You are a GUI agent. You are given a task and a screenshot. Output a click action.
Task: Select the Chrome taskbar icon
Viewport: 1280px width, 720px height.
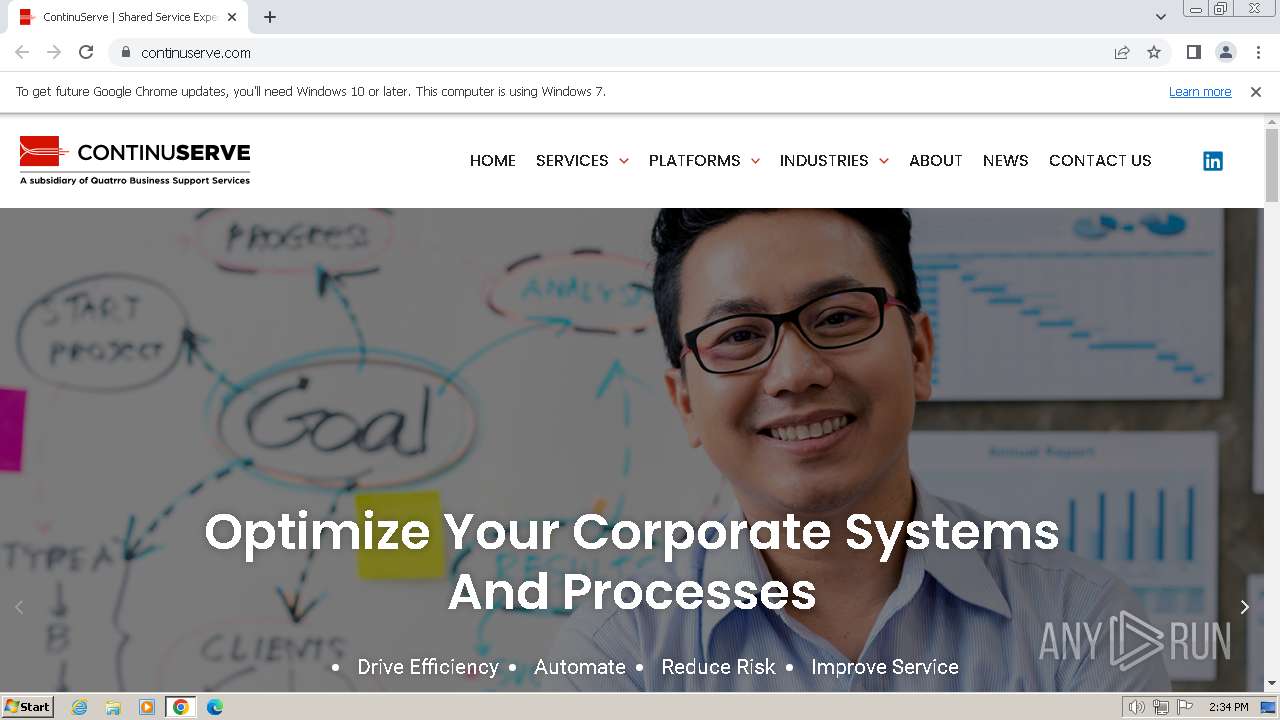181,707
